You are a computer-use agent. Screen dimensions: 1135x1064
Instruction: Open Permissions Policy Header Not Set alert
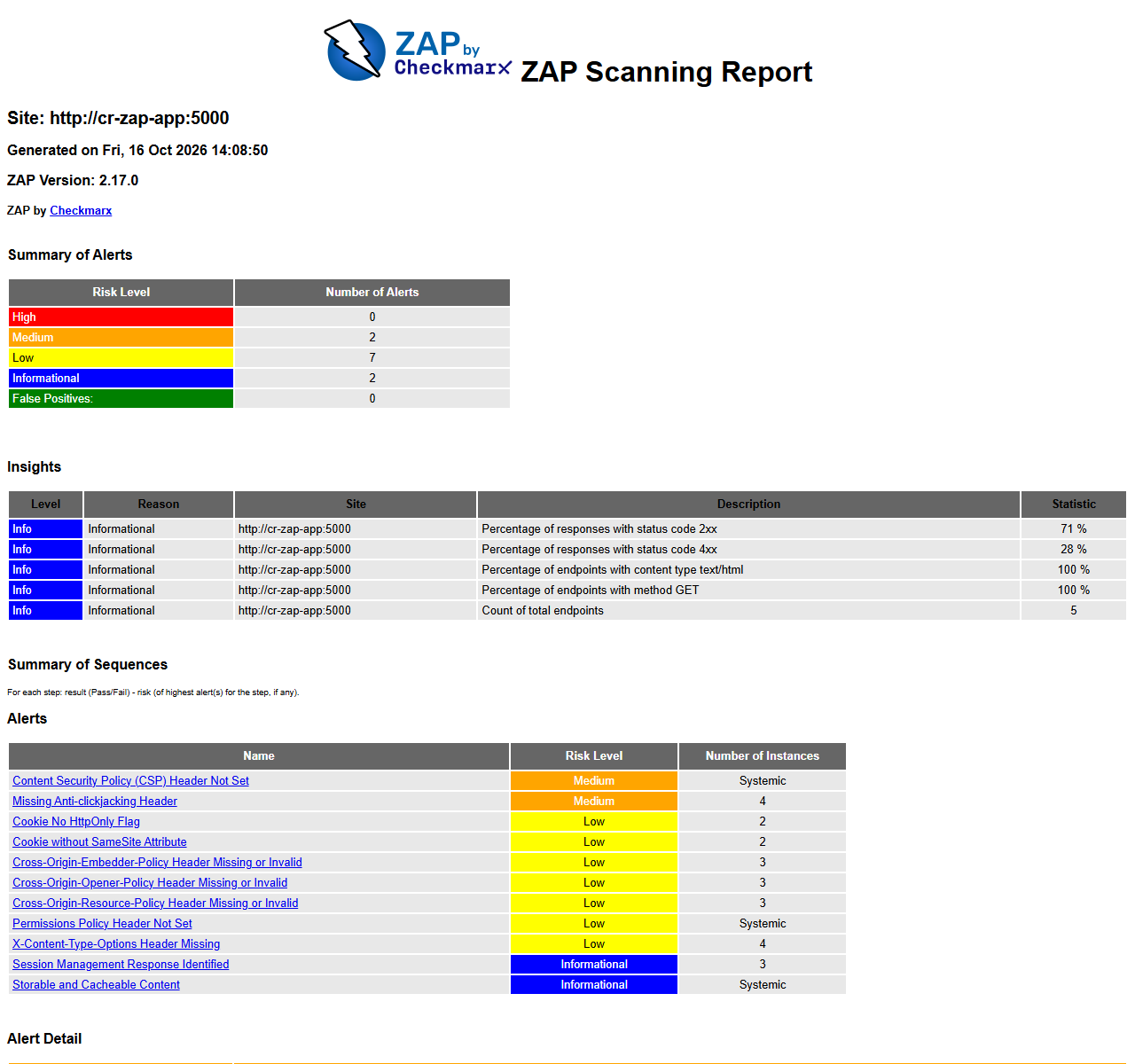[102, 923]
